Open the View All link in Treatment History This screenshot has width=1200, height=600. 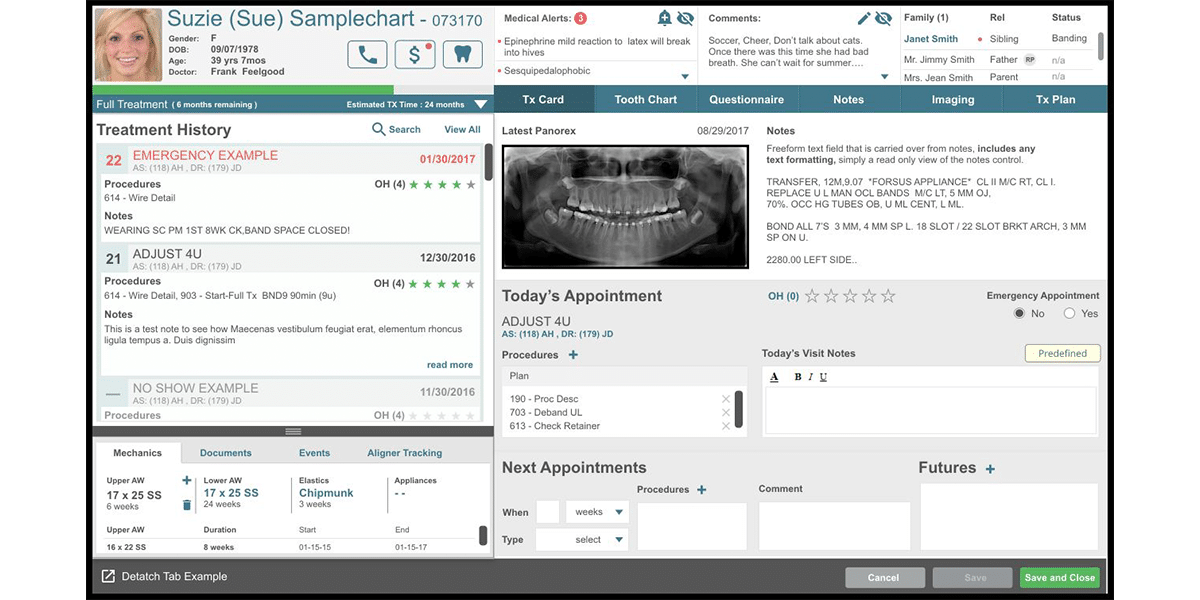462,129
